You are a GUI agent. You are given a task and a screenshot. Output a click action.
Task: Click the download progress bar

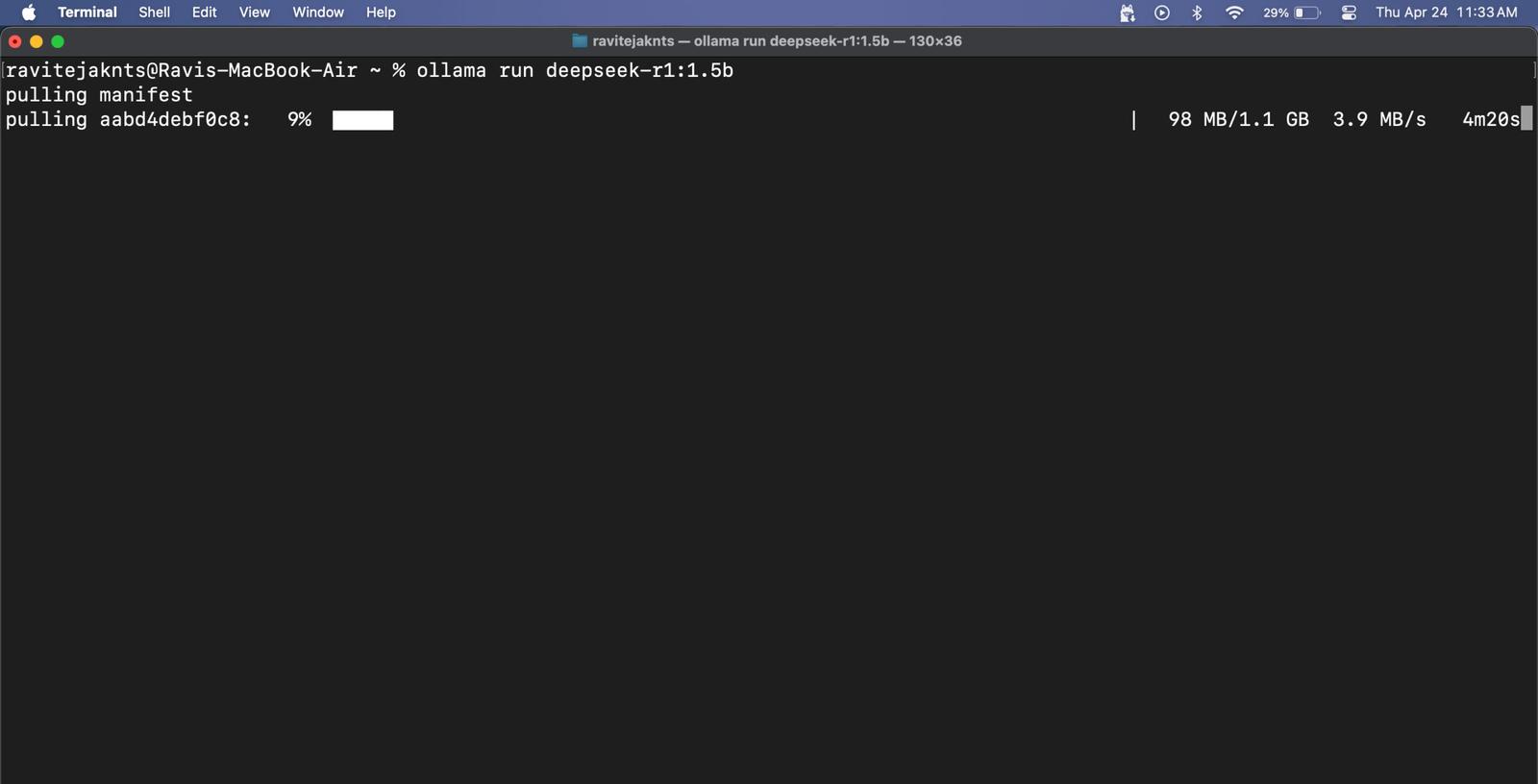pos(362,120)
